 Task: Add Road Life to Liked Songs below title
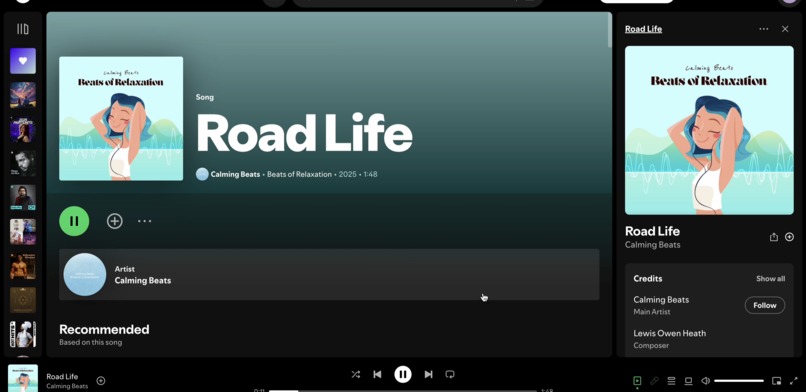pyautogui.click(x=114, y=221)
